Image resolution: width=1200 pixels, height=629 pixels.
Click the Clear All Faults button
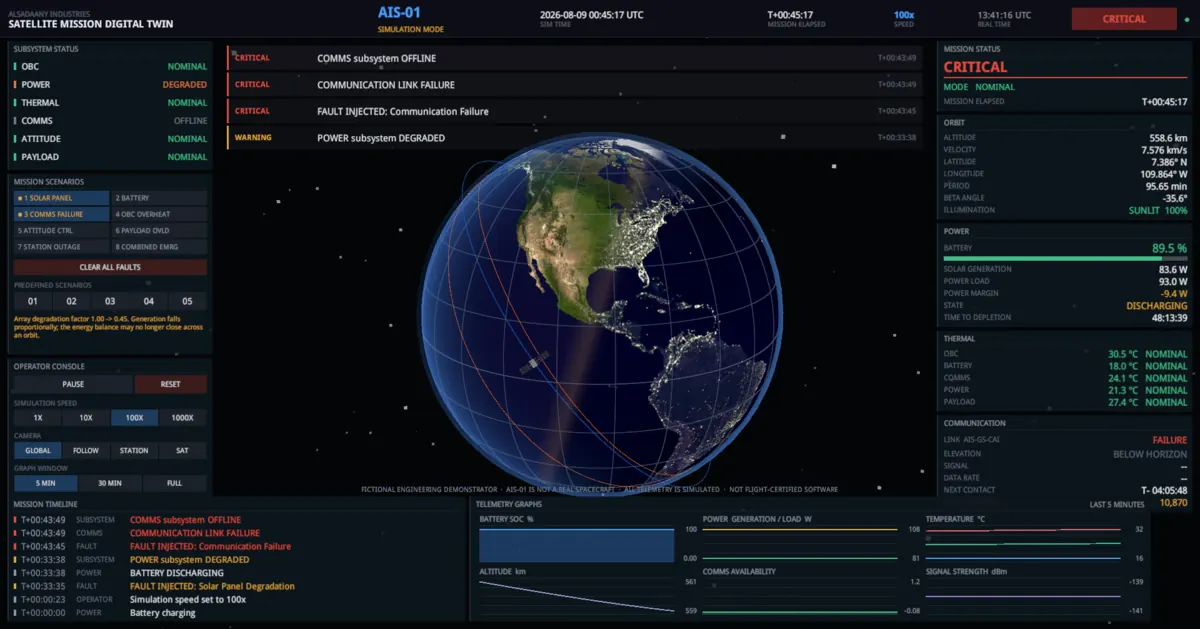[110, 267]
